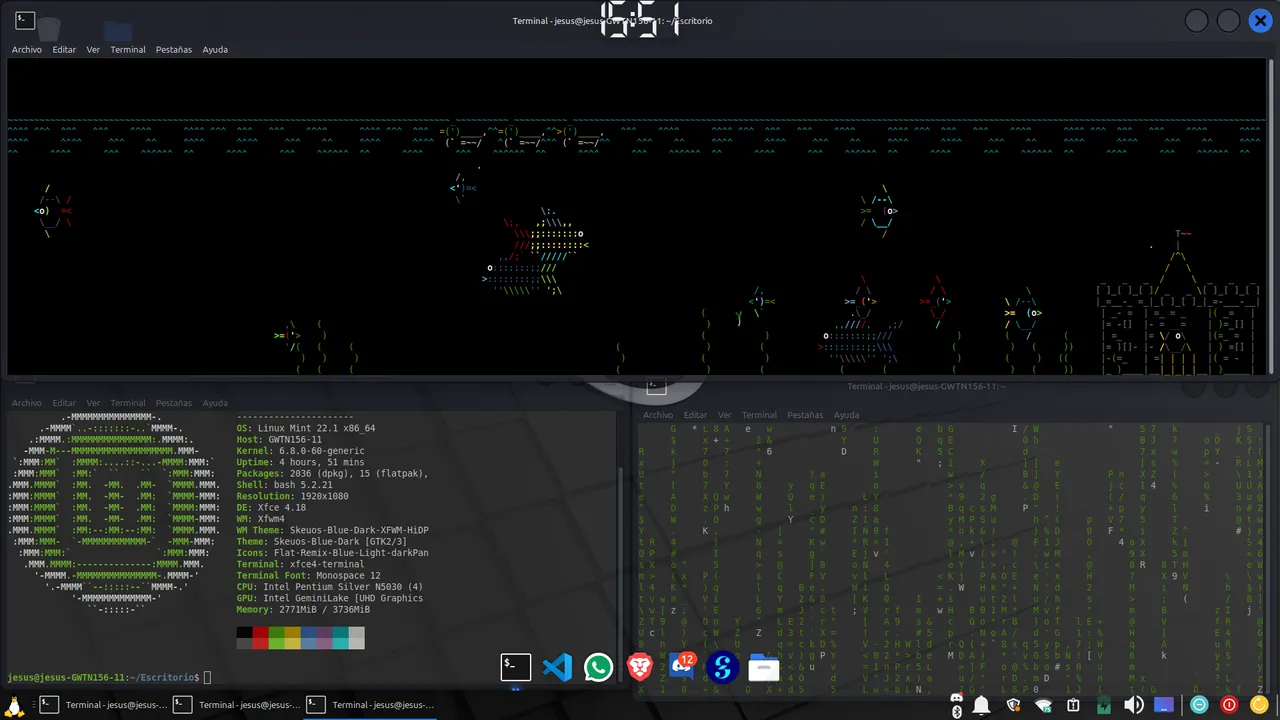Open the Archivo menu in the top Escritorio terminal

tap(27, 49)
